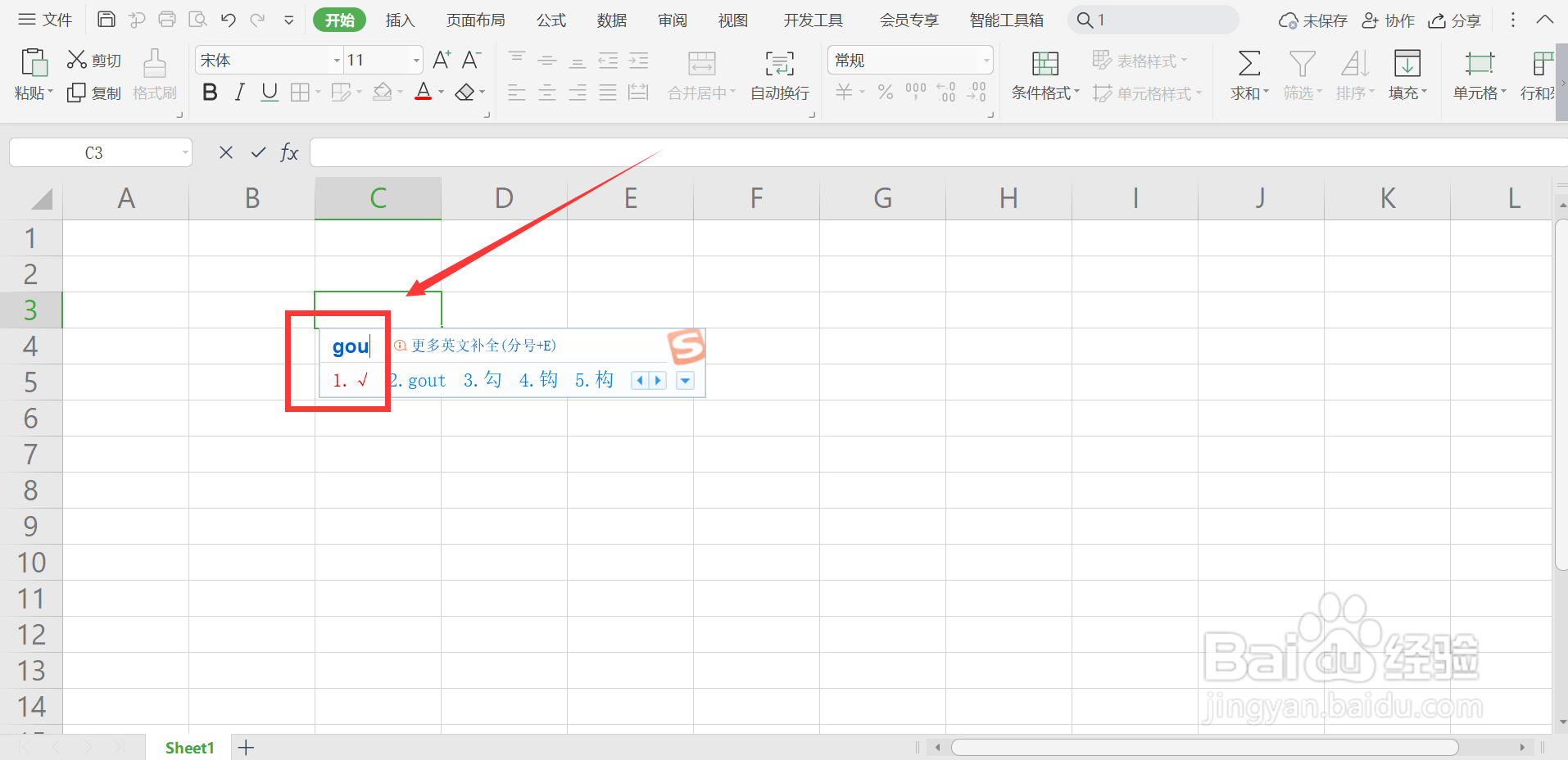The width and height of the screenshot is (1568, 760).
Task: Apply thousands separator 000 format
Action: pyautogui.click(x=916, y=92)
